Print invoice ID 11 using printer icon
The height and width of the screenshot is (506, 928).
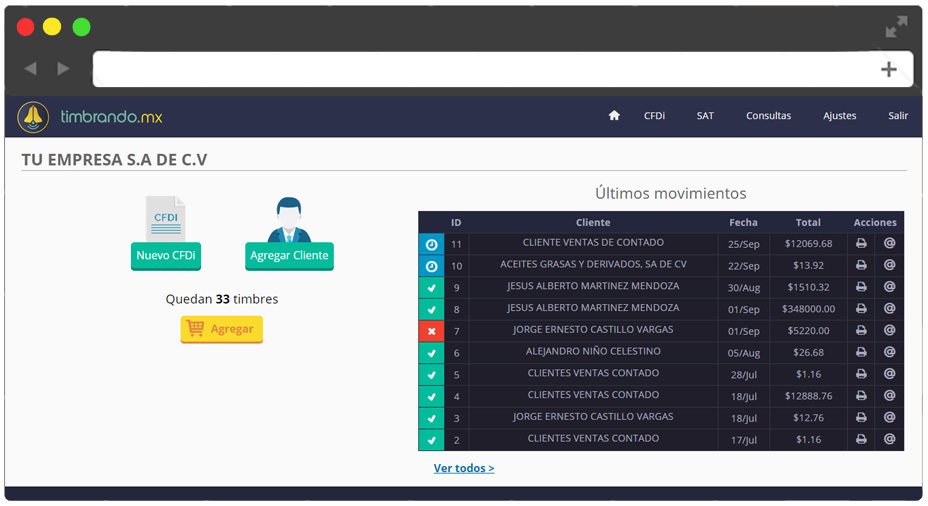point(861,244)
